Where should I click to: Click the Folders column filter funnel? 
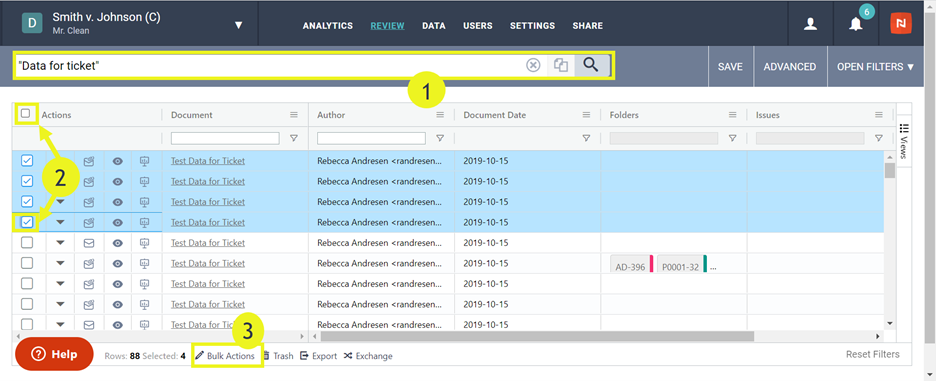point(732,138)
